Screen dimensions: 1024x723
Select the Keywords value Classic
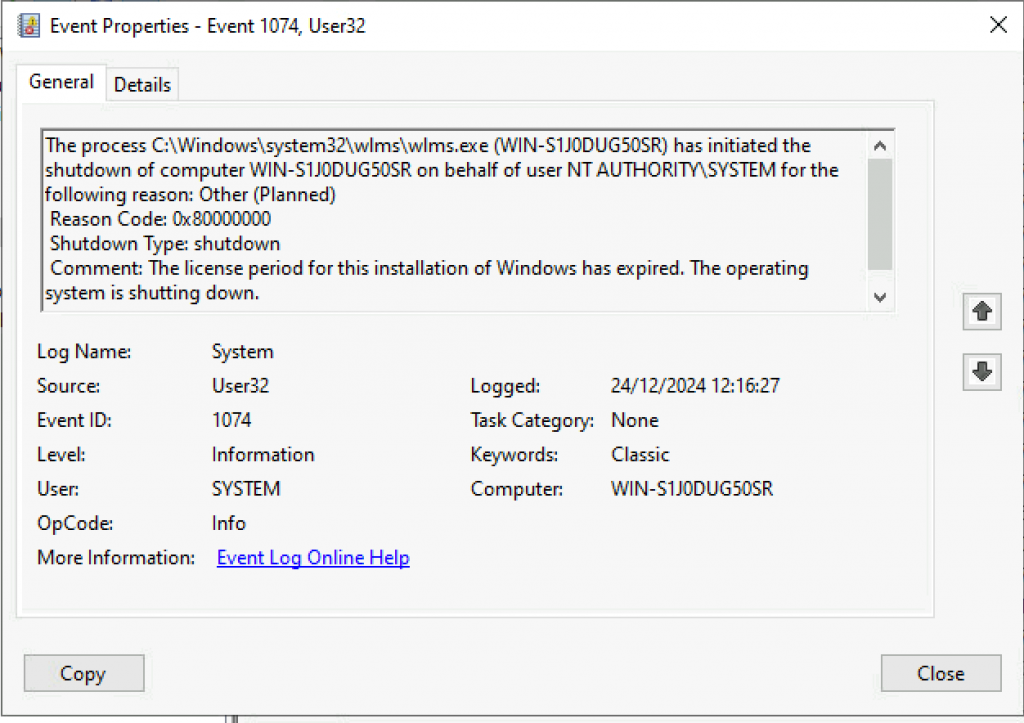[640, 455]
